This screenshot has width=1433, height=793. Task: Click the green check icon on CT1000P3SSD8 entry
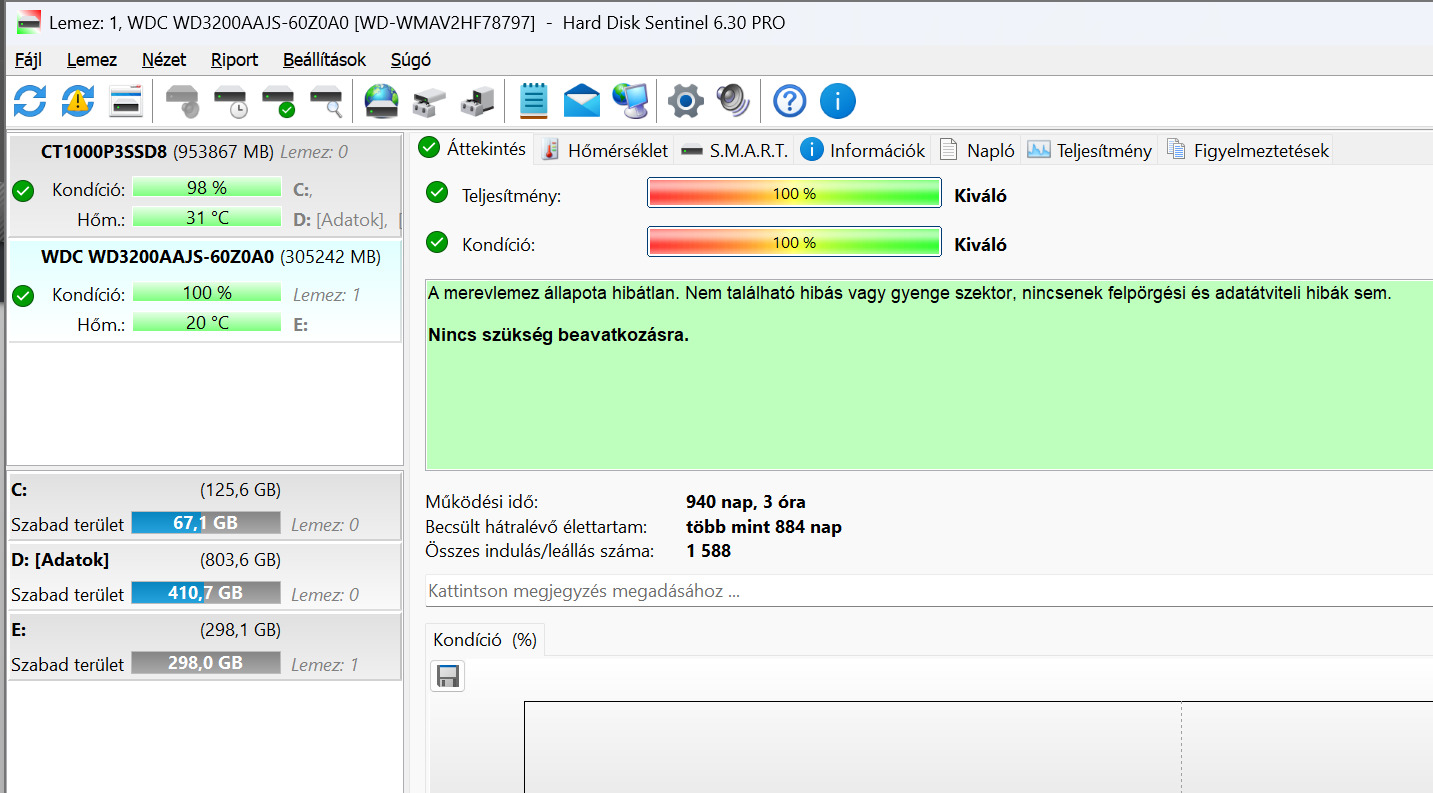coord(23,190)
